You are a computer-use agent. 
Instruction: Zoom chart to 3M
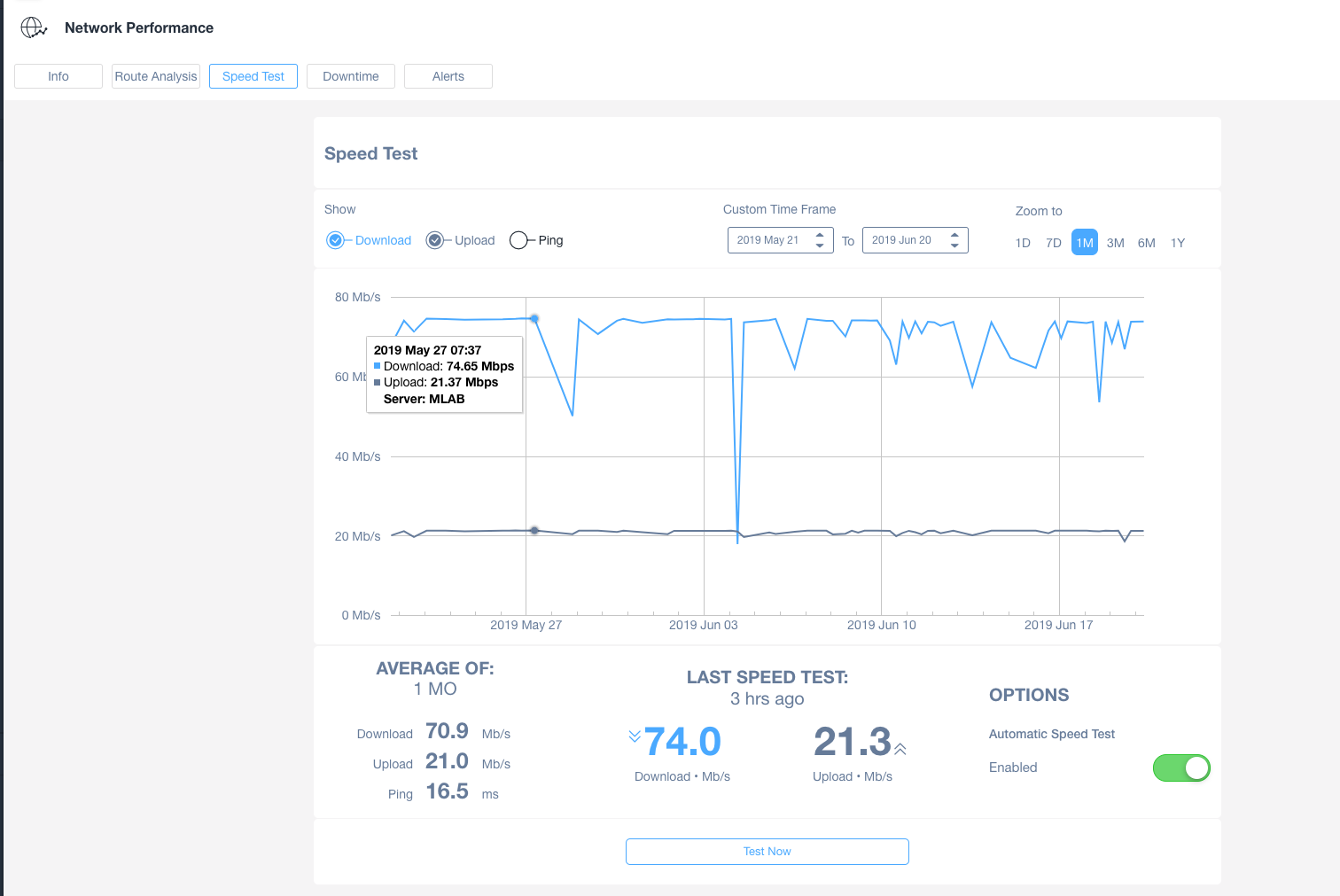click(x=1116, y=243)
